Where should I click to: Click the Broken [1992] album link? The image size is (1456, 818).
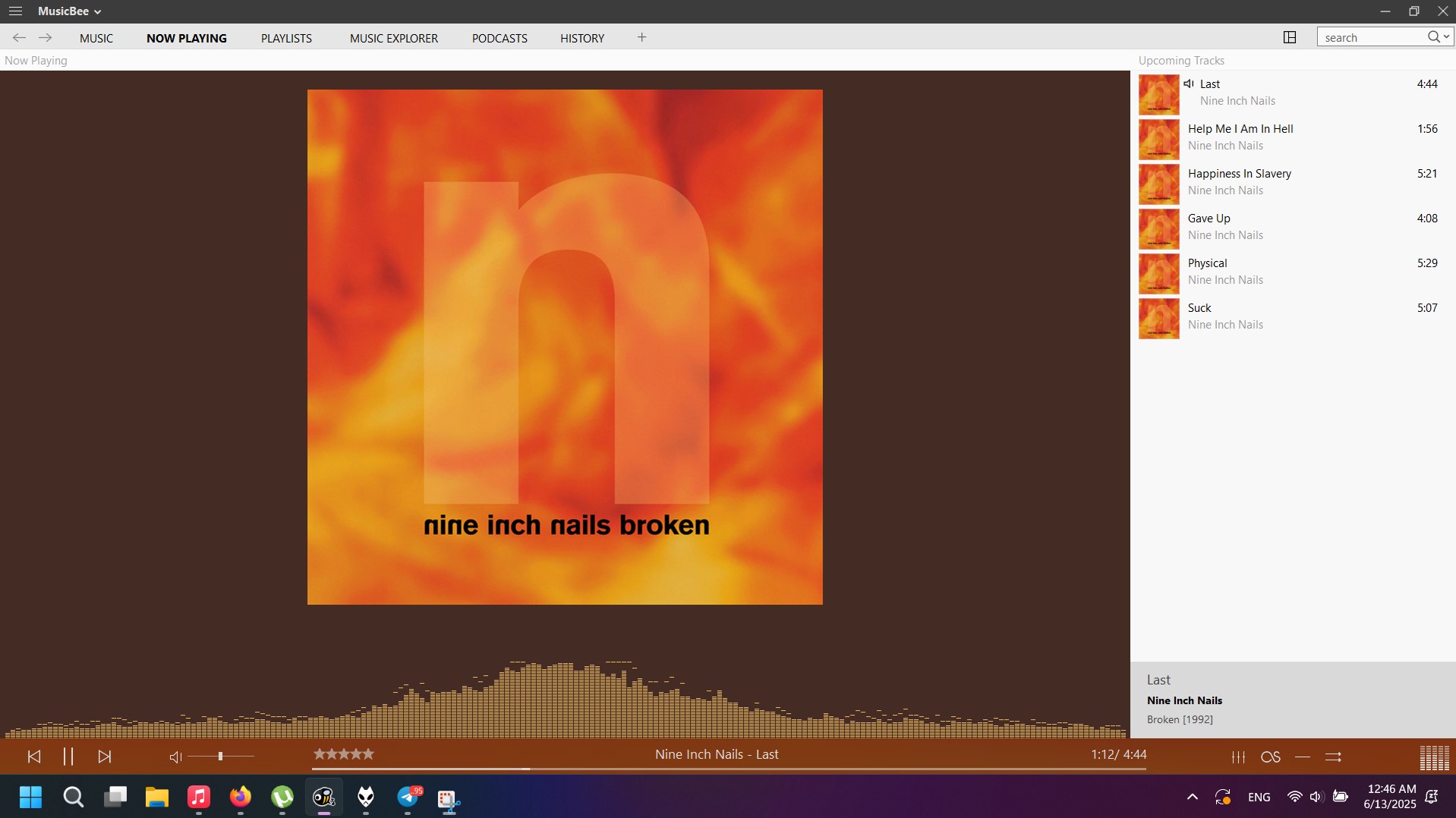[1180, 719]
